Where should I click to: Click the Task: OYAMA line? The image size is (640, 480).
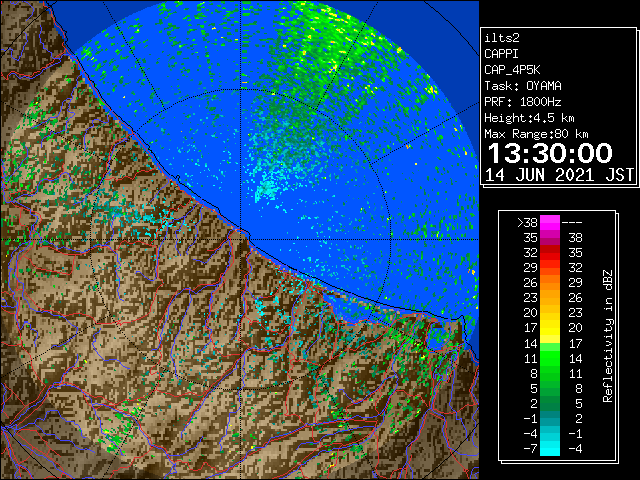[x=523, y=86]
